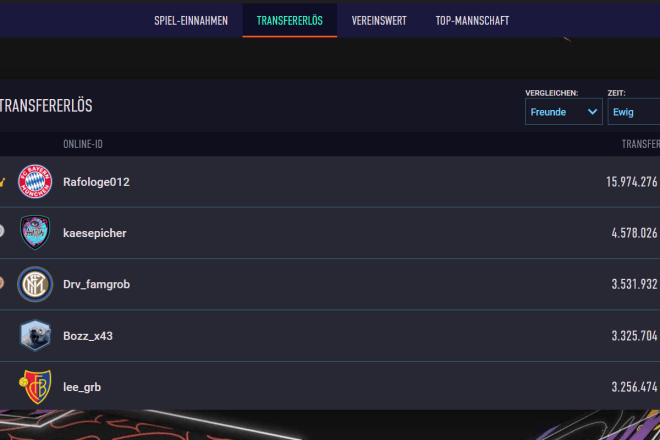Click the gold first-place rank medal
This screenshot has width=660, height=440.
tap(3, 182)
